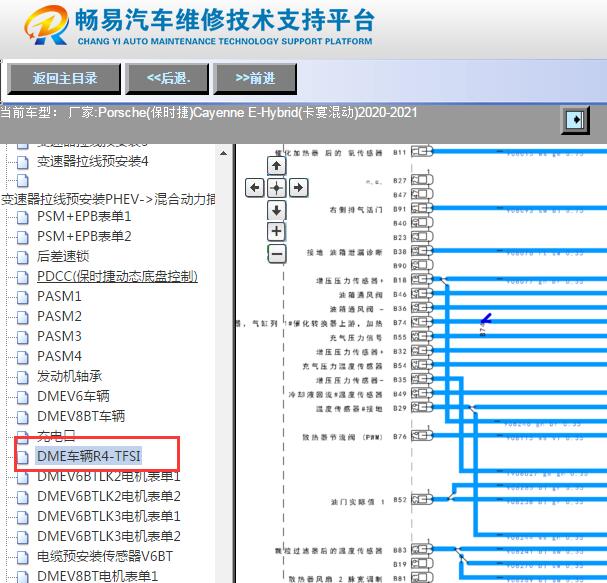Viewport: 607px width, 583px height.
Task: Click connector pin B74 in diagram
Action: (x=422, y=322)
